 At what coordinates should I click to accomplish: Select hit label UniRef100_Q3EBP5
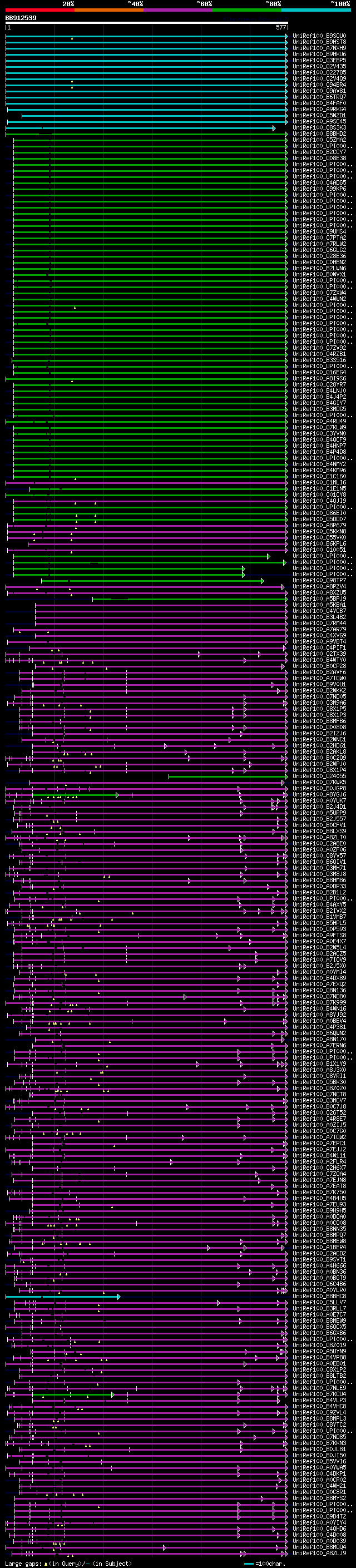pos(319,60)
